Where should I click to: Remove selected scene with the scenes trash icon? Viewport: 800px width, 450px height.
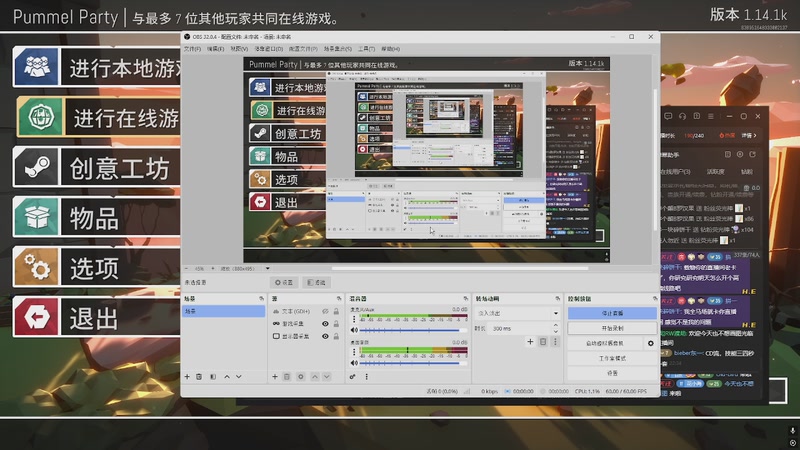[199, 377]
